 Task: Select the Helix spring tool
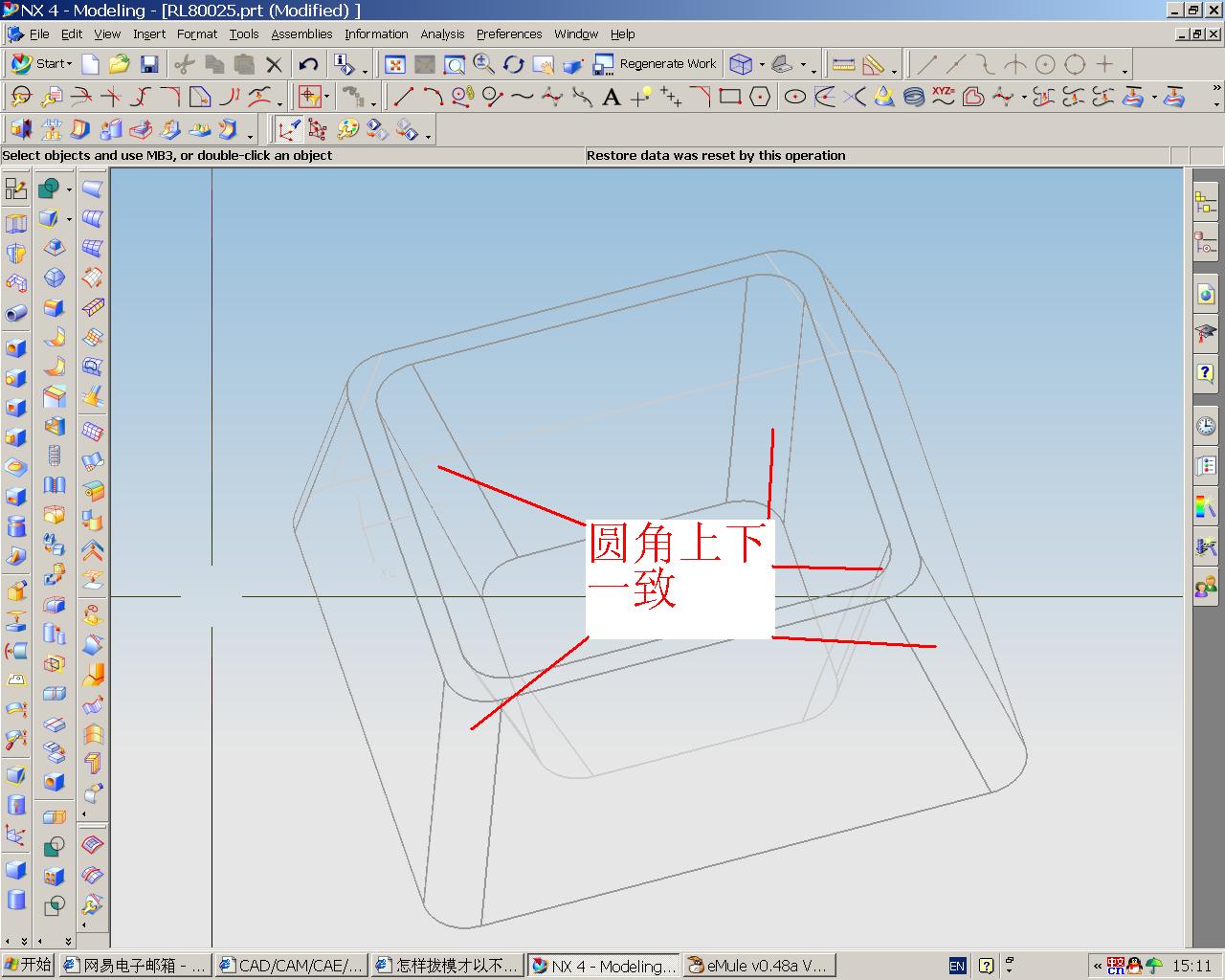914,96
